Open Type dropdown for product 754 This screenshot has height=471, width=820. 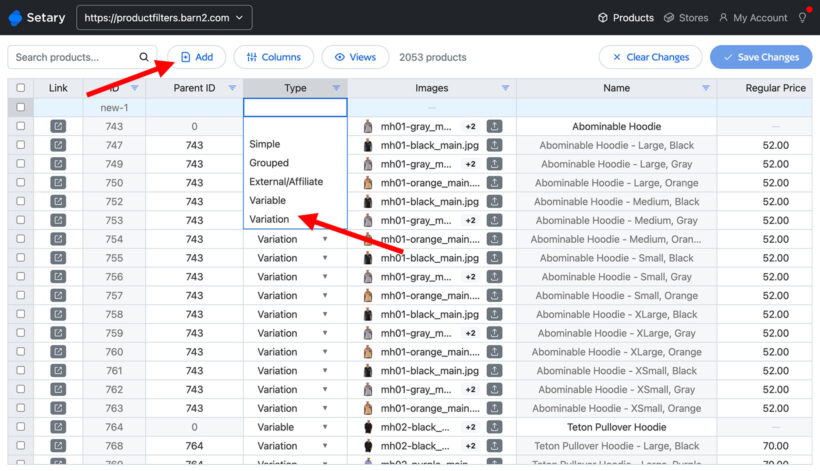325,239
